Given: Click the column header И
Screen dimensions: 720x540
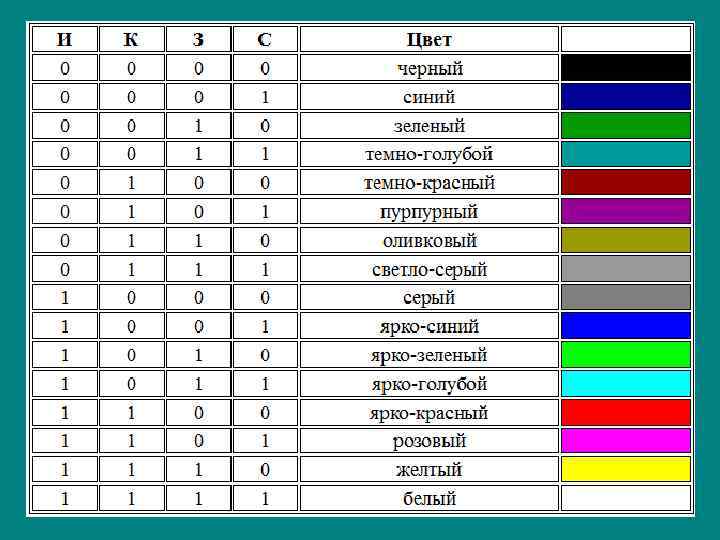Looking at the screenshot, I should tap(65, 39).
